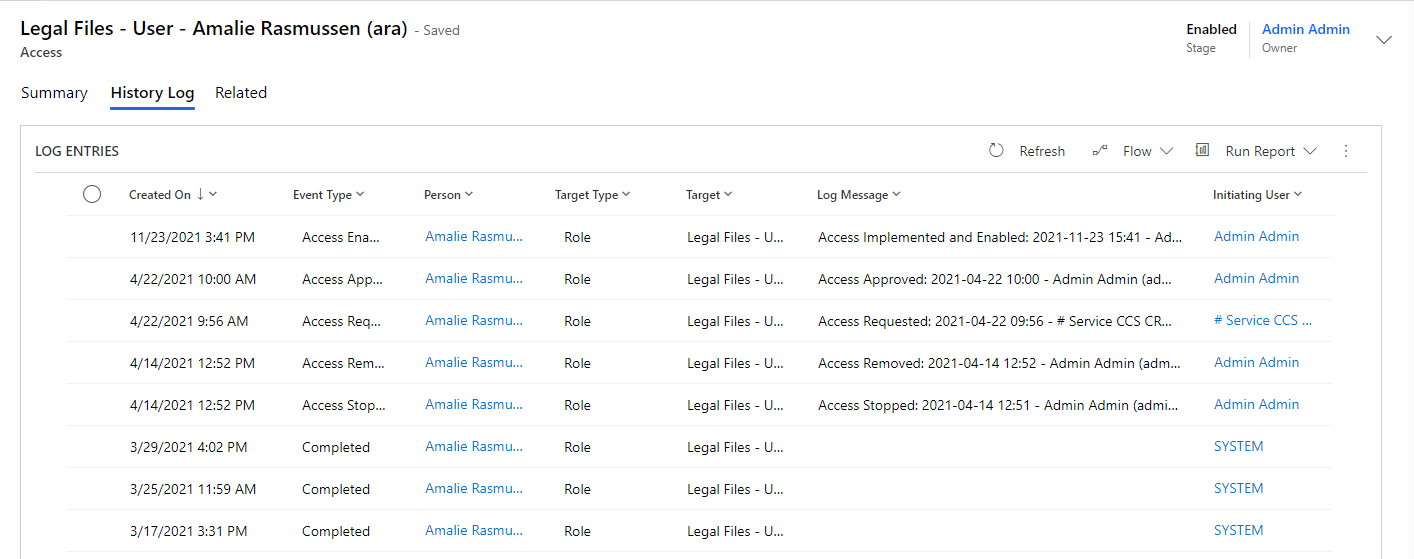Image resolution: width=1414 pixels, height=559 pixels.
Task: Click the Run Report chart icon
Action: coord(1203,150)
